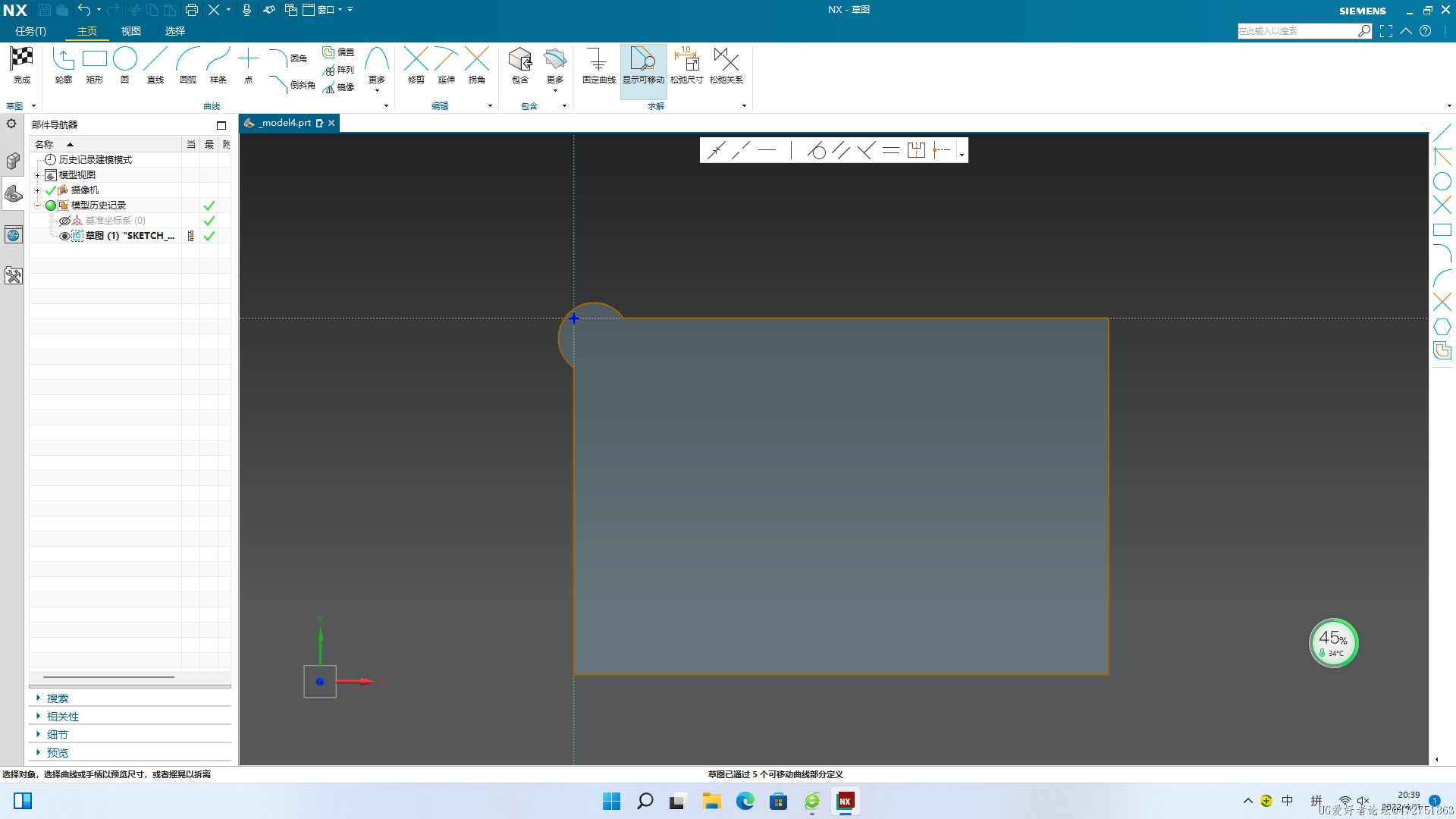Collapse the 模型历史记录 tree node
Viewport: 1456px width, 819px height.
(x=37, y=206)
